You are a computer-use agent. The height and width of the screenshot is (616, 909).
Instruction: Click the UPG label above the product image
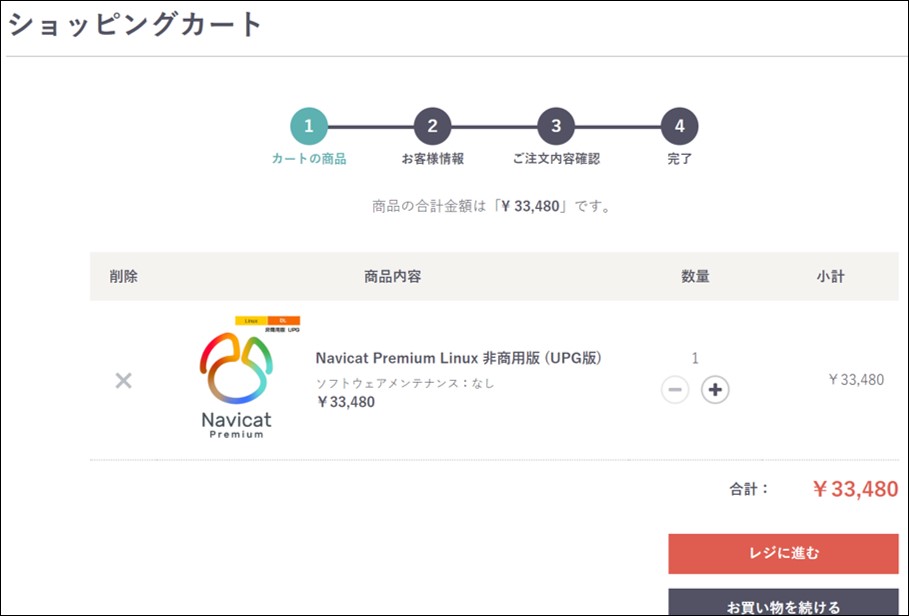coord(293,328)
